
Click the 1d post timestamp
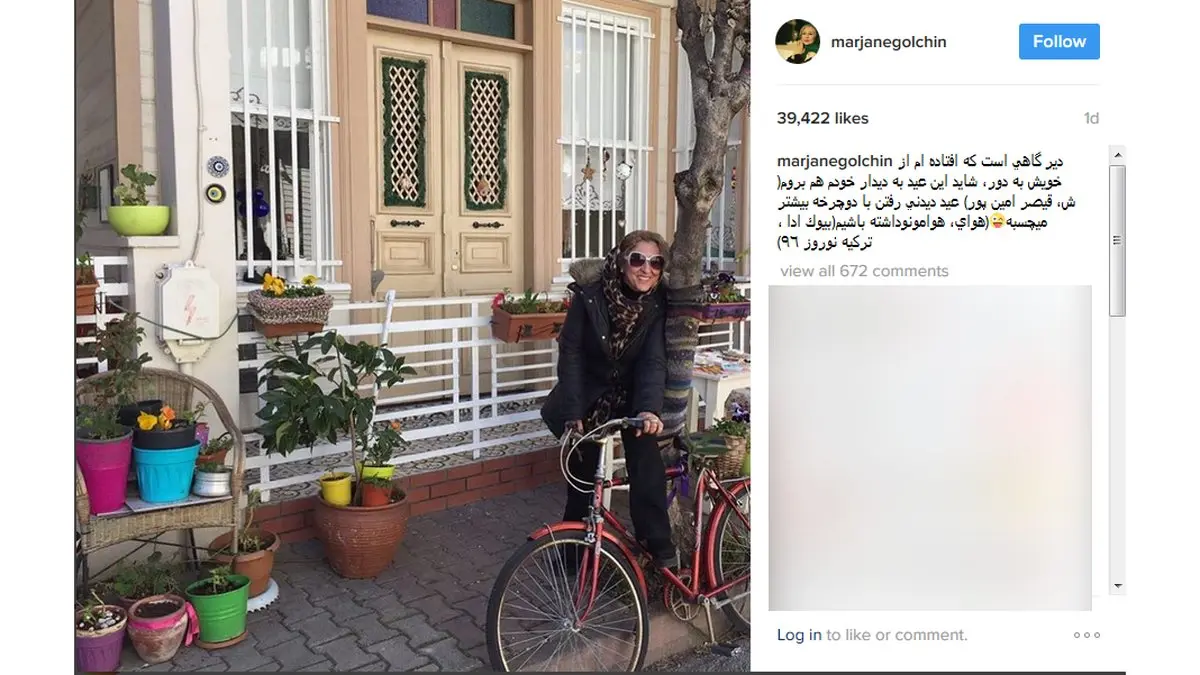point(1091,118)
